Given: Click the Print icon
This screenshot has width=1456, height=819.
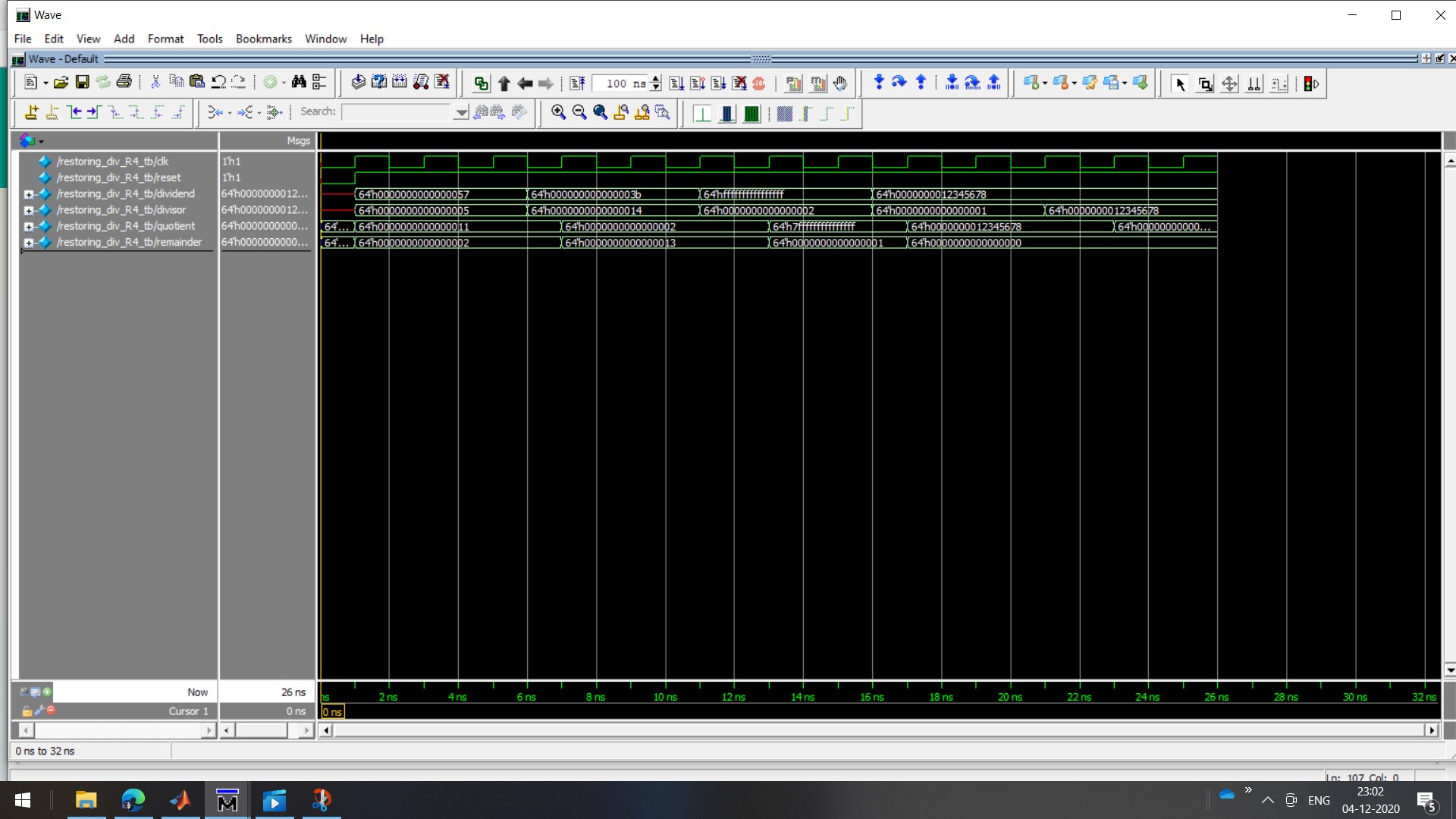Looking at the screenshot, I should pos(124,83).
